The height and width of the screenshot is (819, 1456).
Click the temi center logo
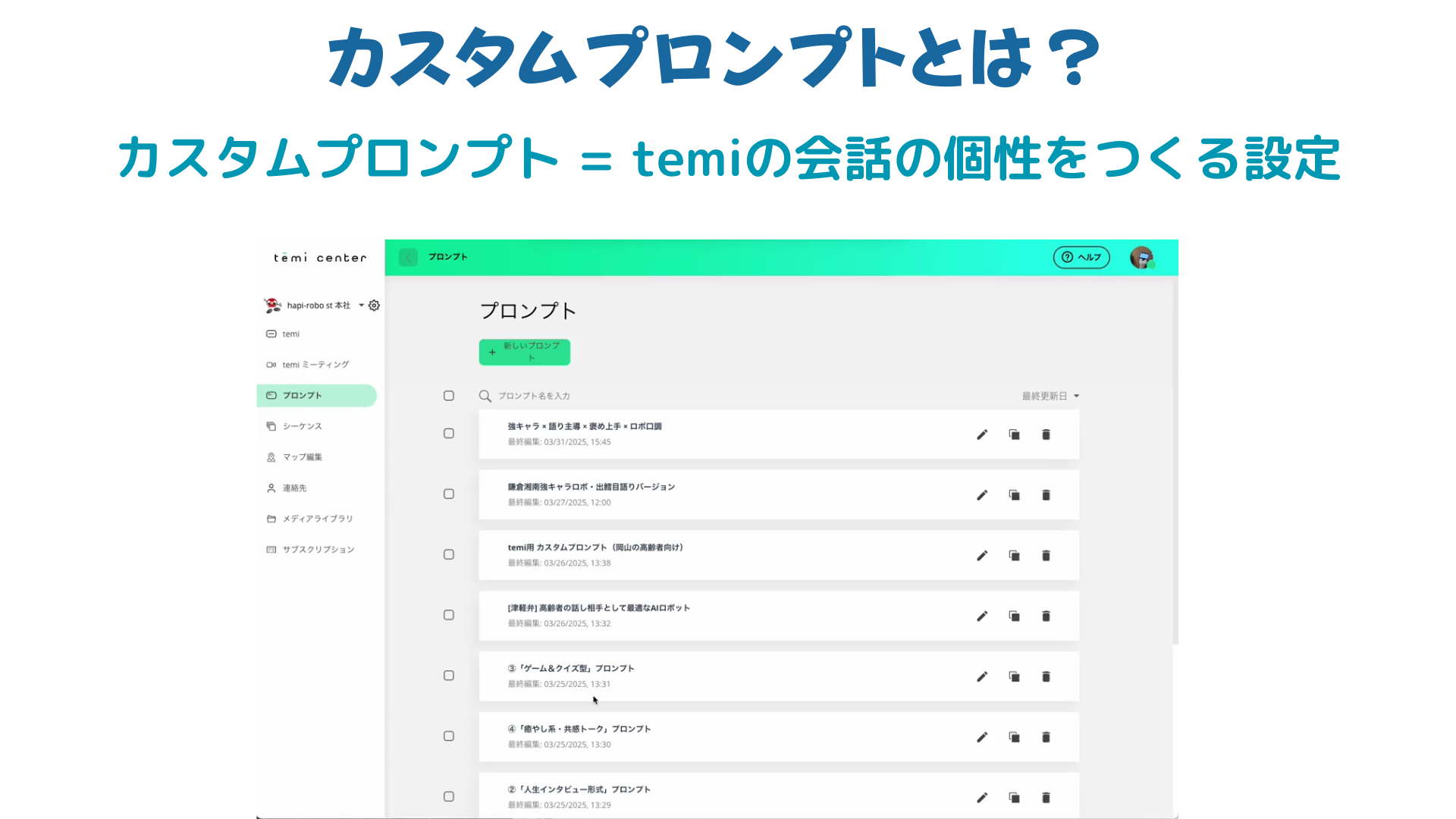(x=320, y=258)
